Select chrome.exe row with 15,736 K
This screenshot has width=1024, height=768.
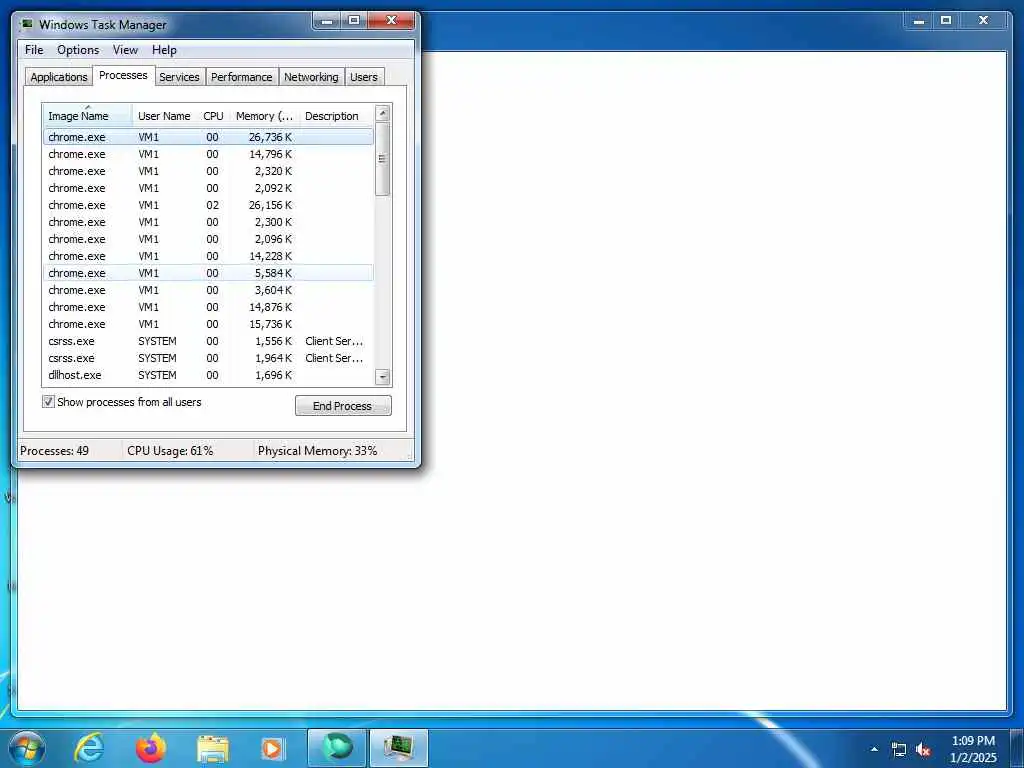pyautogui.click(x=208, y=324)
